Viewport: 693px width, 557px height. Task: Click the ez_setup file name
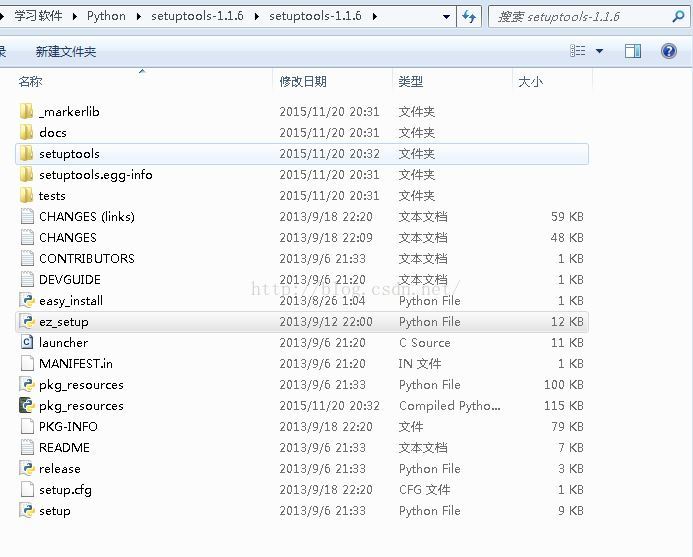pyautogui.click(x=64, y=322)
